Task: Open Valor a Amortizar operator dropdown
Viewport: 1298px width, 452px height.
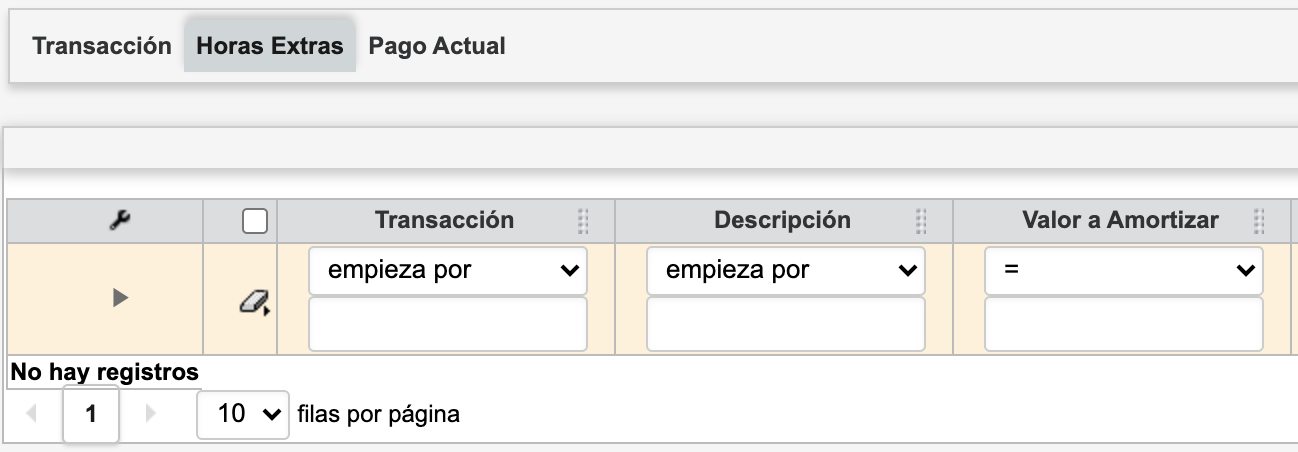Action: [1123, 270]
